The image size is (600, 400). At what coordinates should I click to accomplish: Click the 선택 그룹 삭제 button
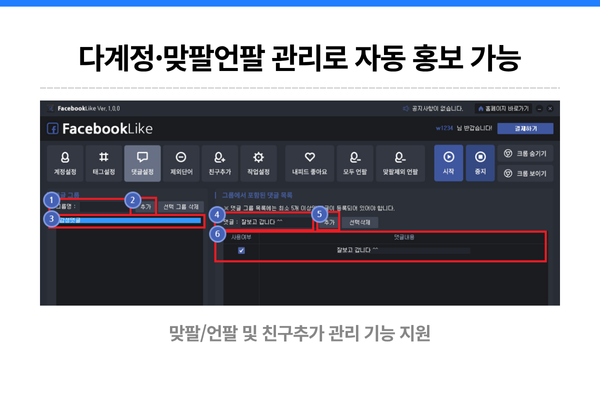[x=181, y=207]
